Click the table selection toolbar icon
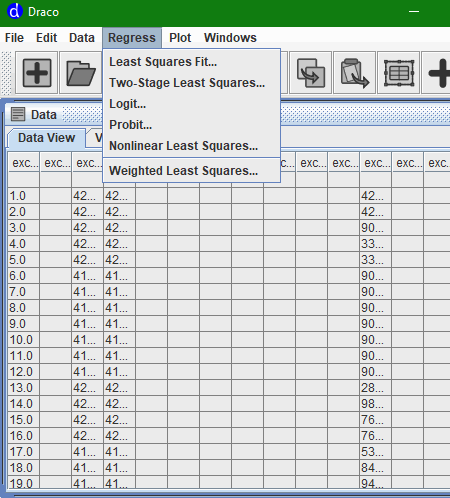This screenshot has width=450, height=498. coord(399,73)
